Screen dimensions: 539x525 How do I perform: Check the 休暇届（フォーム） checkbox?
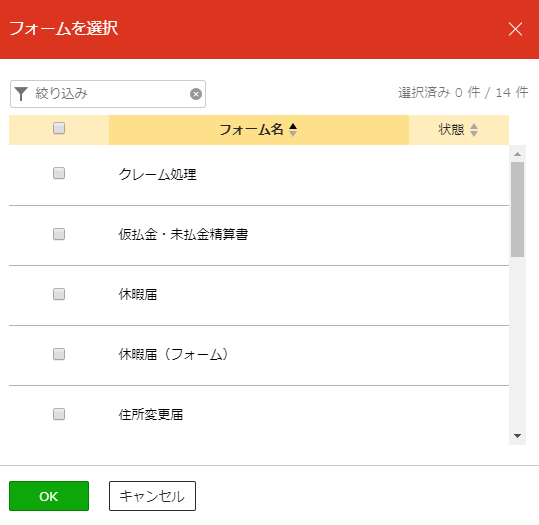[59, 354]
